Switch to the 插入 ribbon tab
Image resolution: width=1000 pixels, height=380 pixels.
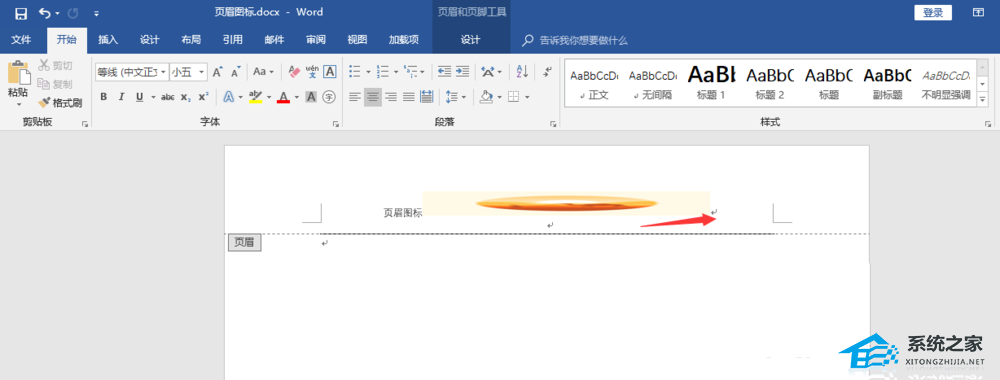click(x=108, y=40)
